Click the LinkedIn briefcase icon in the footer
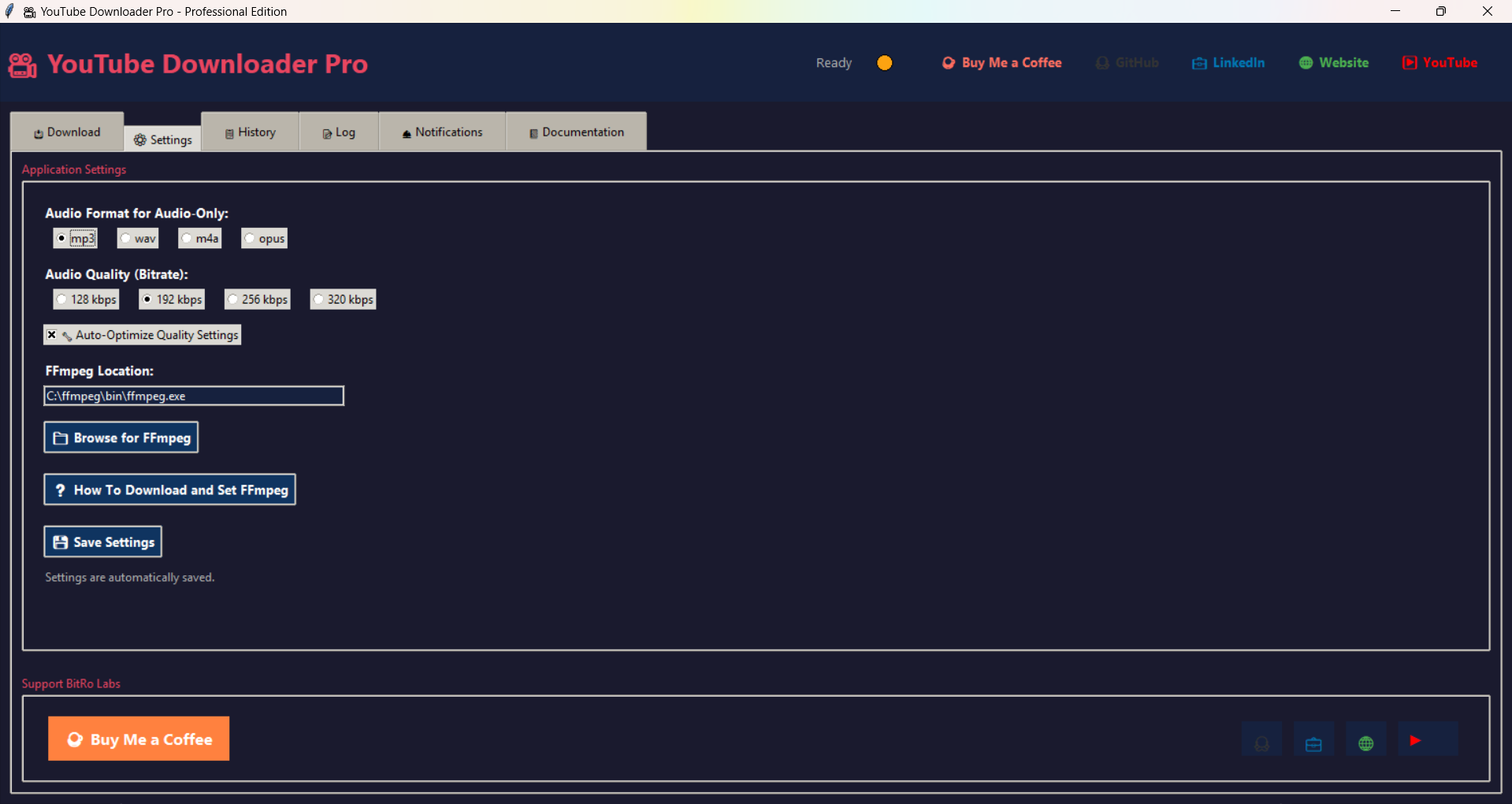 1313,739
